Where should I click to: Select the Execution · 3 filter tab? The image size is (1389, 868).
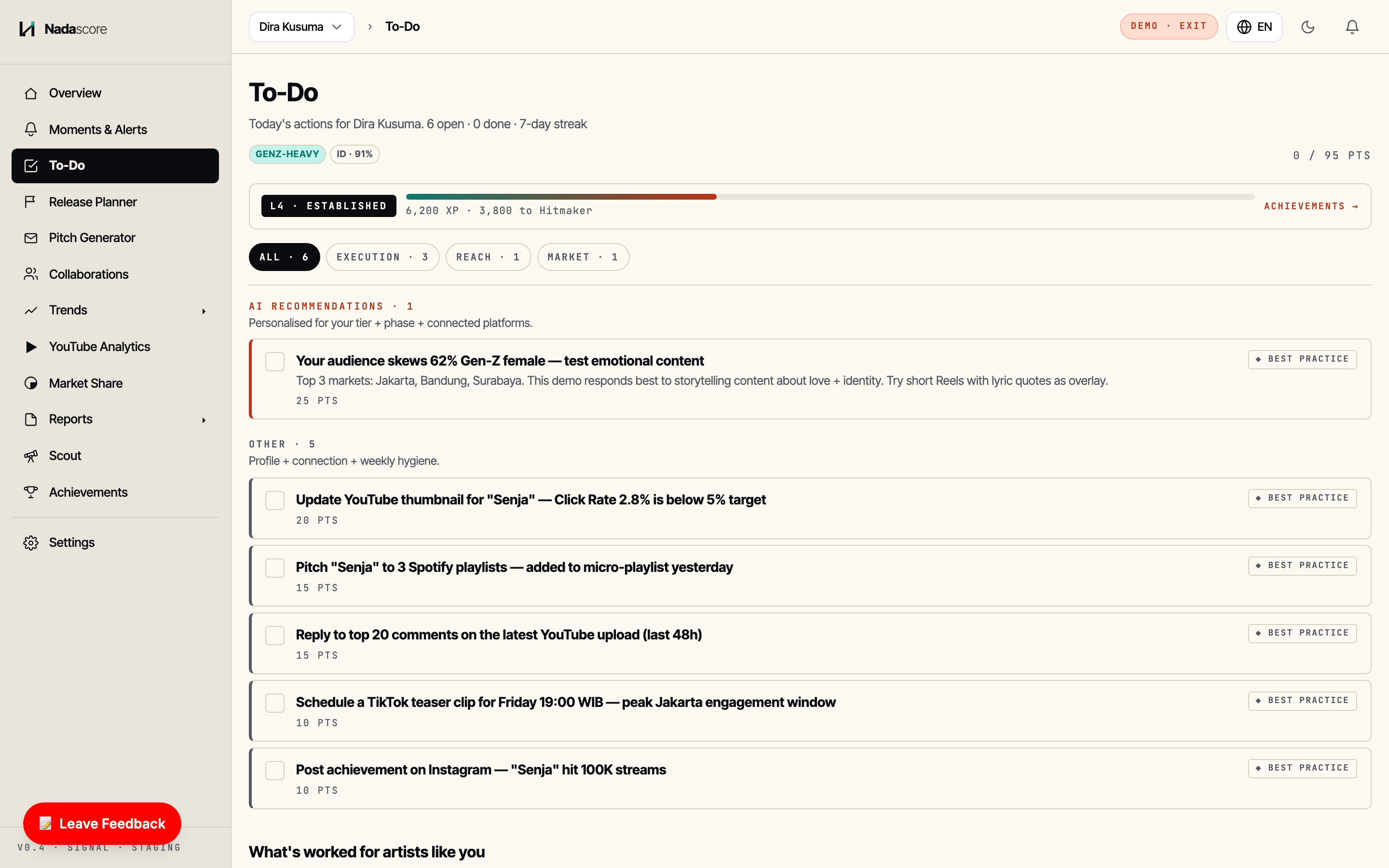pyautogui.click(x=383, y=257)
